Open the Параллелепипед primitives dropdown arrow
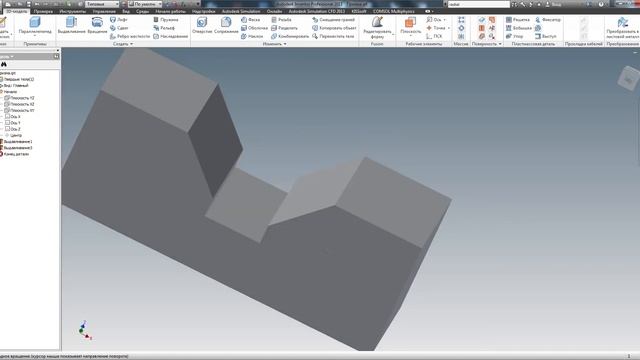 [x=35, y=36]
